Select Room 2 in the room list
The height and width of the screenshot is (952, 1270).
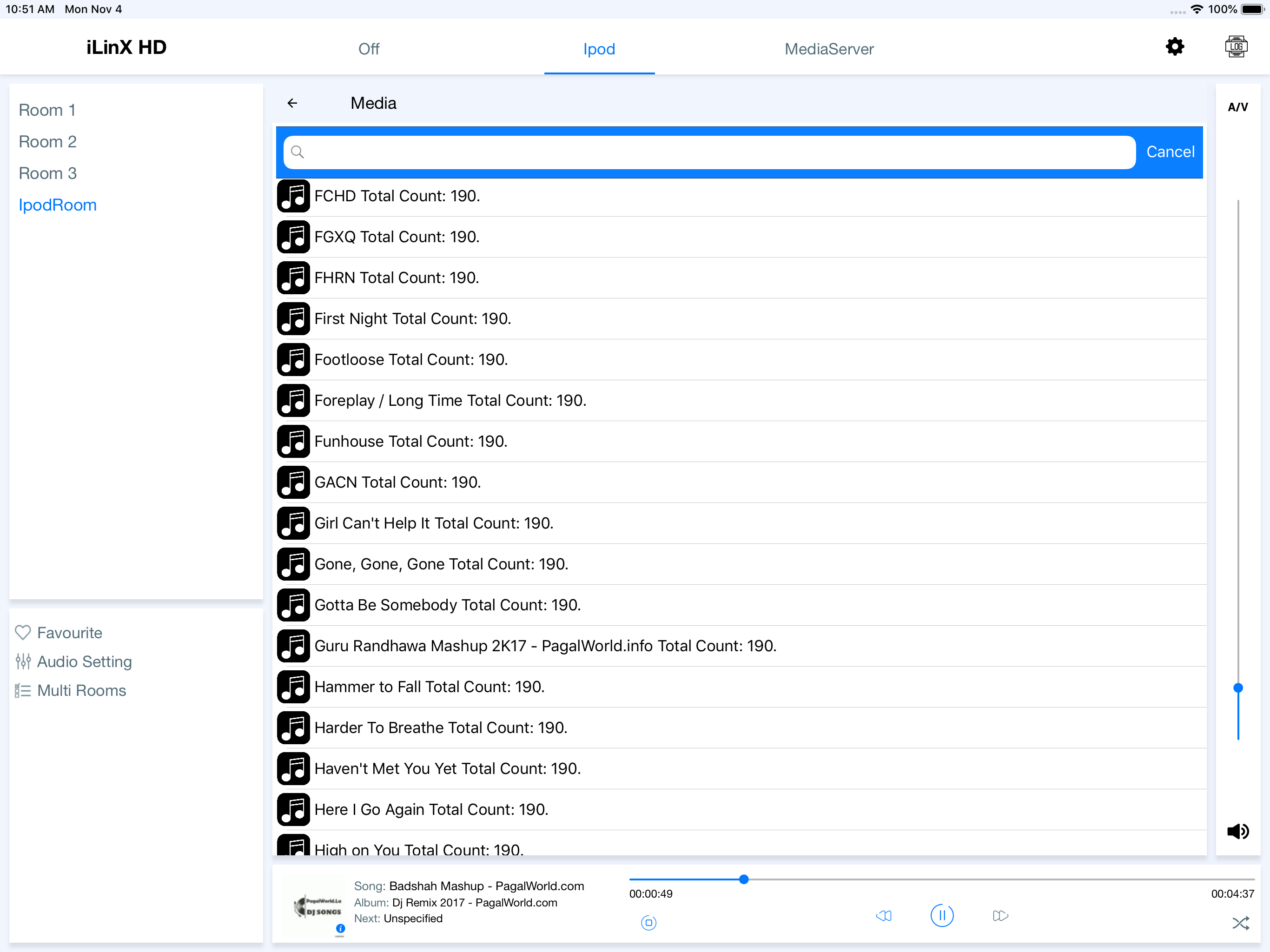(48, 142)
